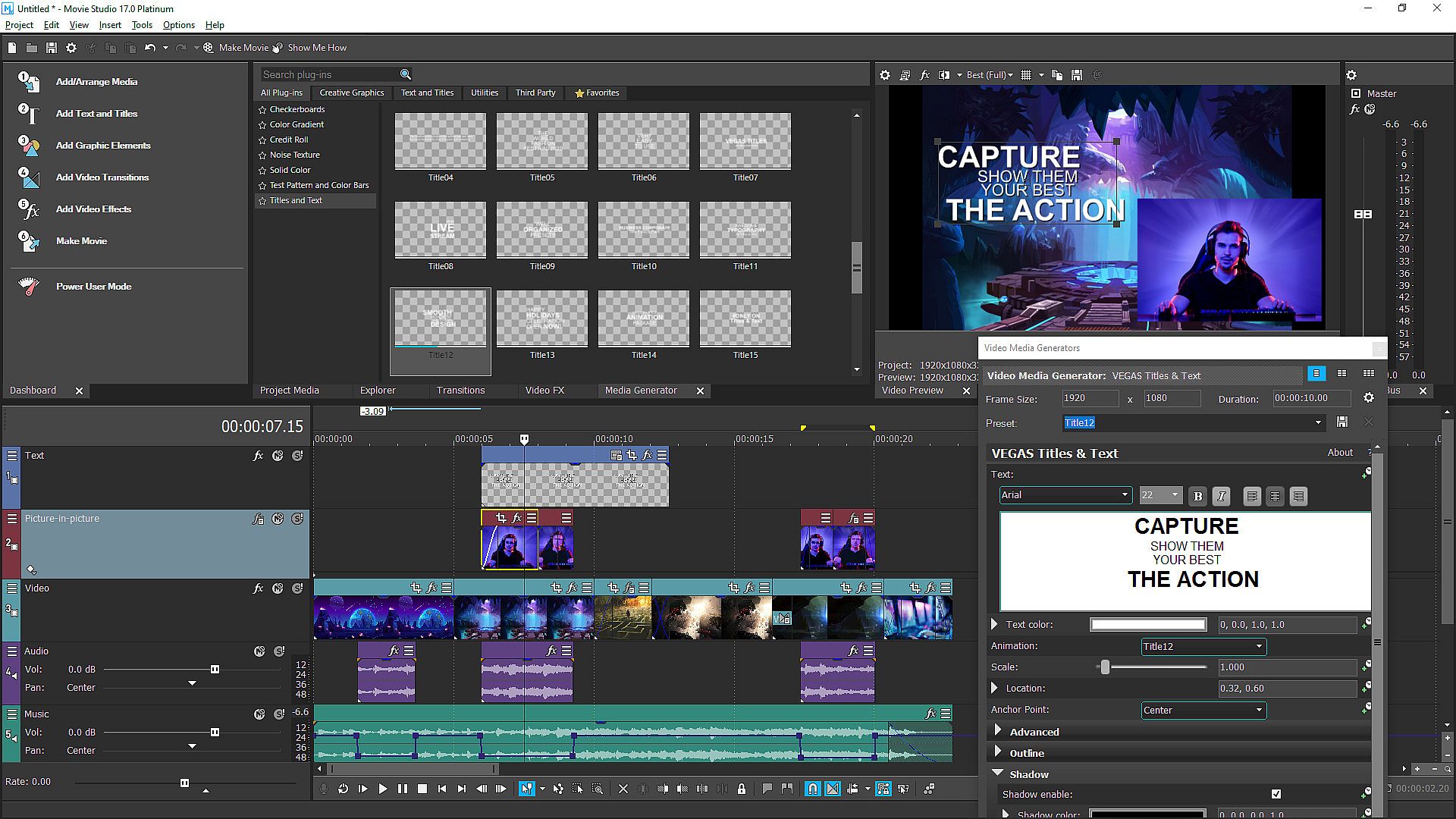Click the Italic text formatting button

click(x=1220, y=496)
